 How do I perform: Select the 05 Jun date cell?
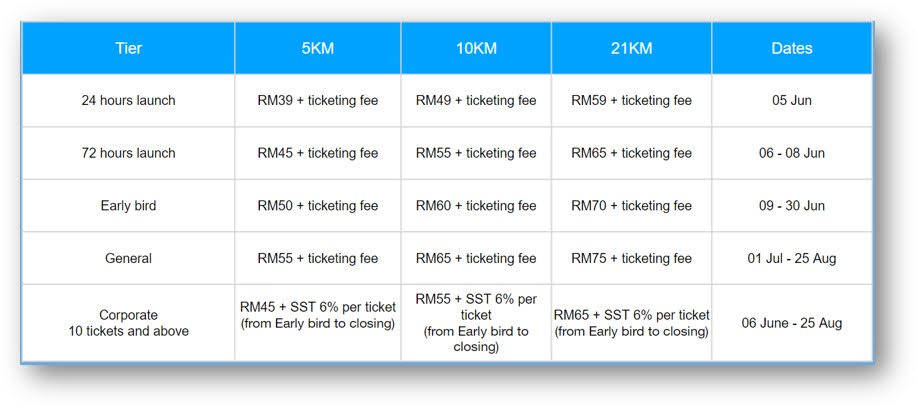coord(792,101)
